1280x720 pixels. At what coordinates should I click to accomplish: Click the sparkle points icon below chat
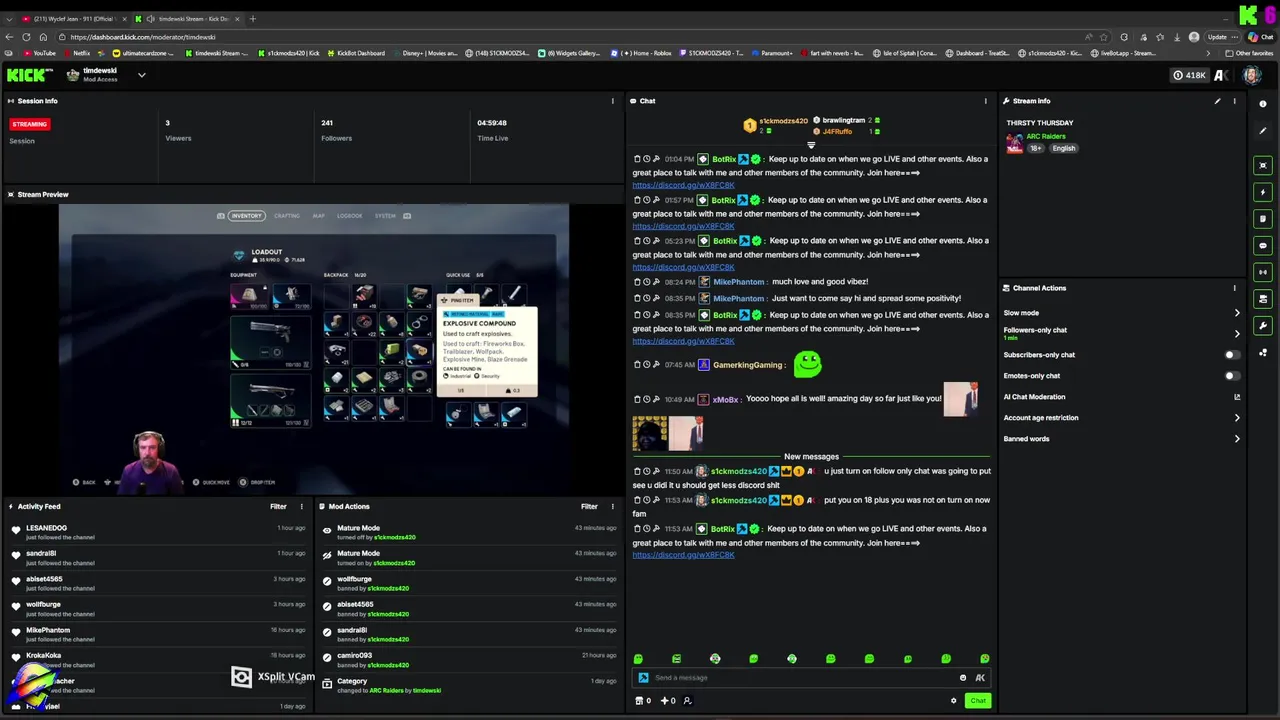coord(667,701)
